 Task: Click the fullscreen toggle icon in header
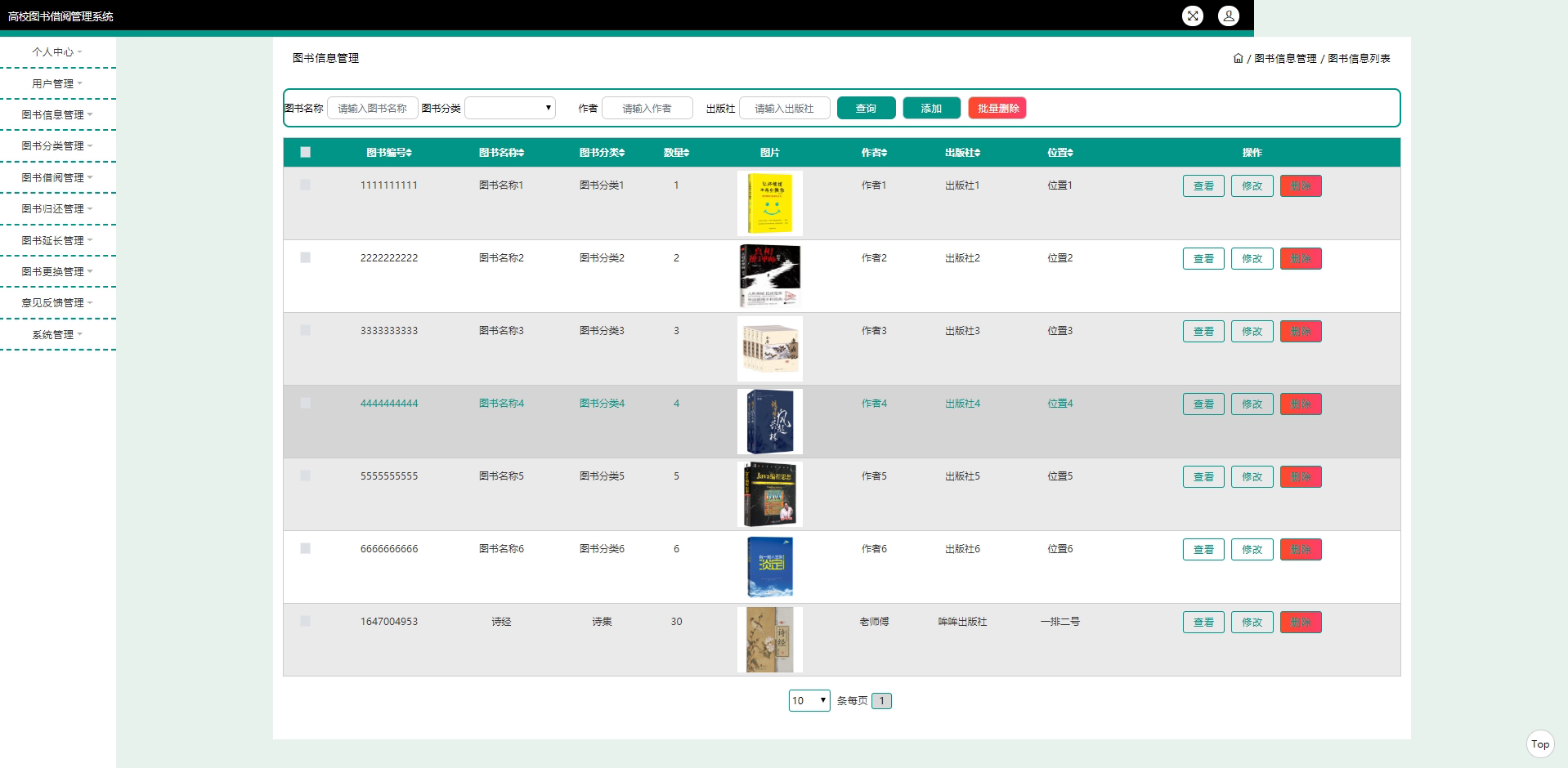pyautogui.click(x=1193, y=16)
